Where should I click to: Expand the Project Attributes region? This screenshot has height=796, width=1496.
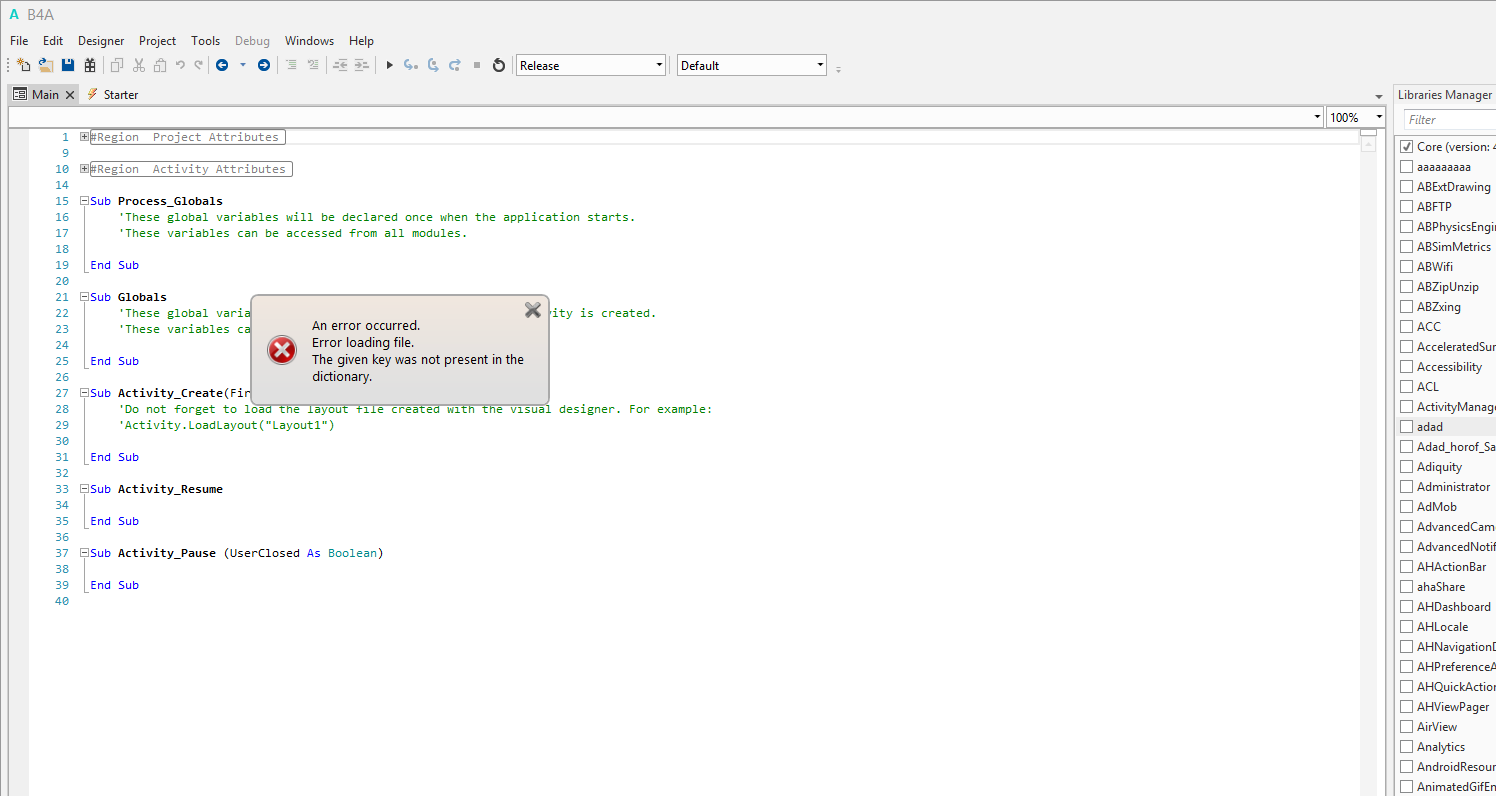(85, 137)
